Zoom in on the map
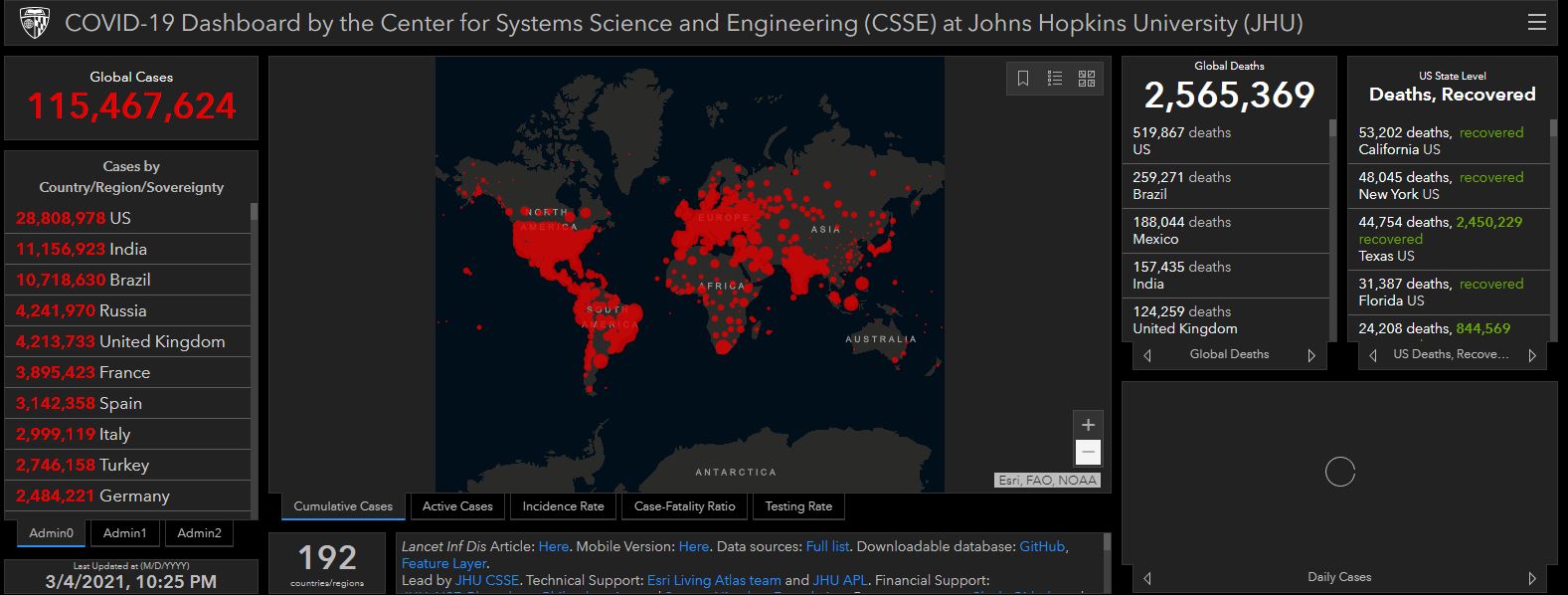Image resolution: width=1568 pixels, height=595 pixels. pyautogui.click(x=1088, y=425)
